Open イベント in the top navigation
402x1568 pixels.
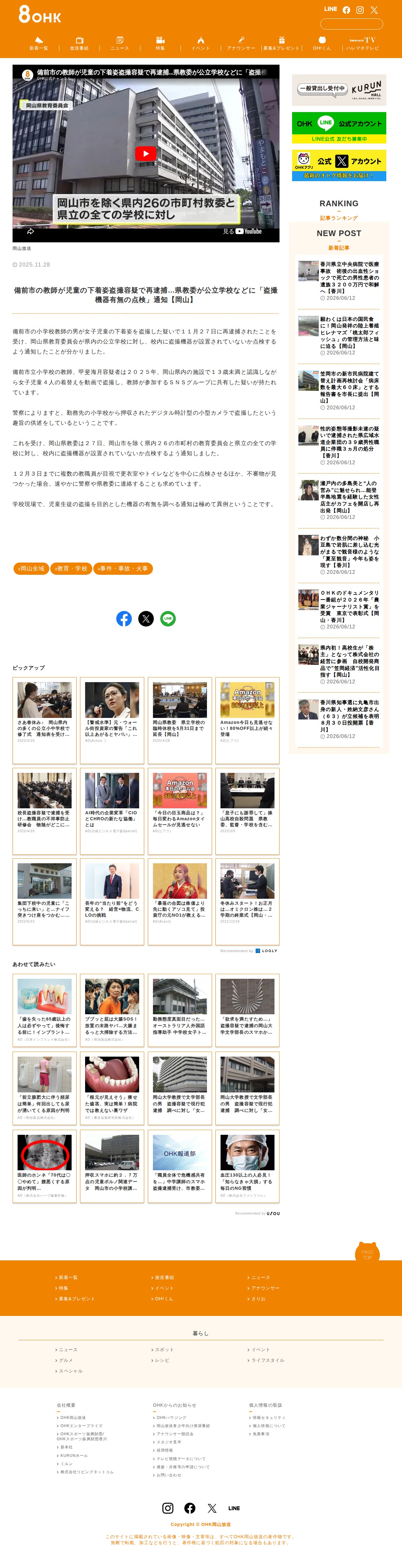coord(200,44)
